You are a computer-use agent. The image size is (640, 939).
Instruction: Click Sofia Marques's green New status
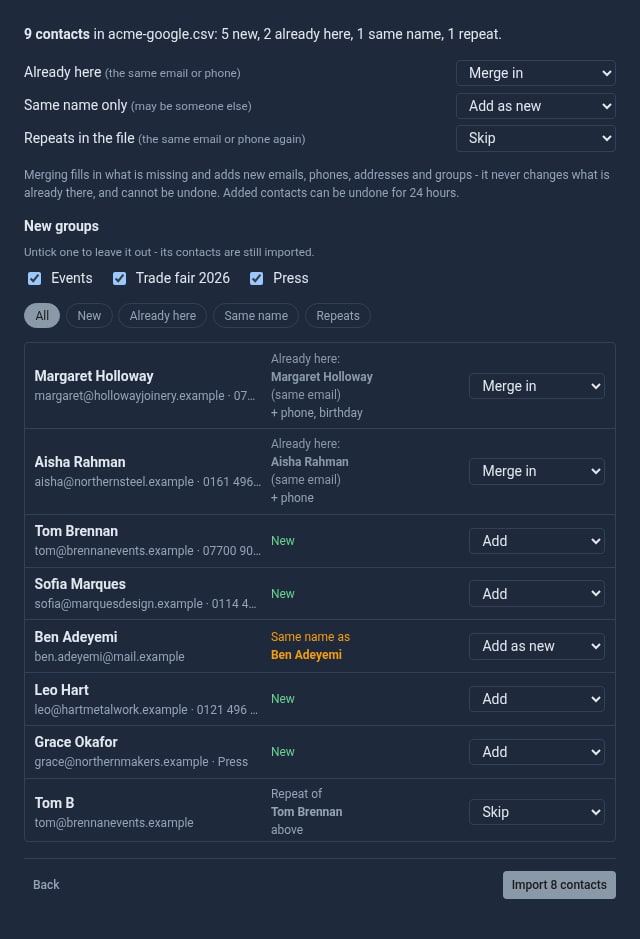pyautogui.click(x=283, y=593)
